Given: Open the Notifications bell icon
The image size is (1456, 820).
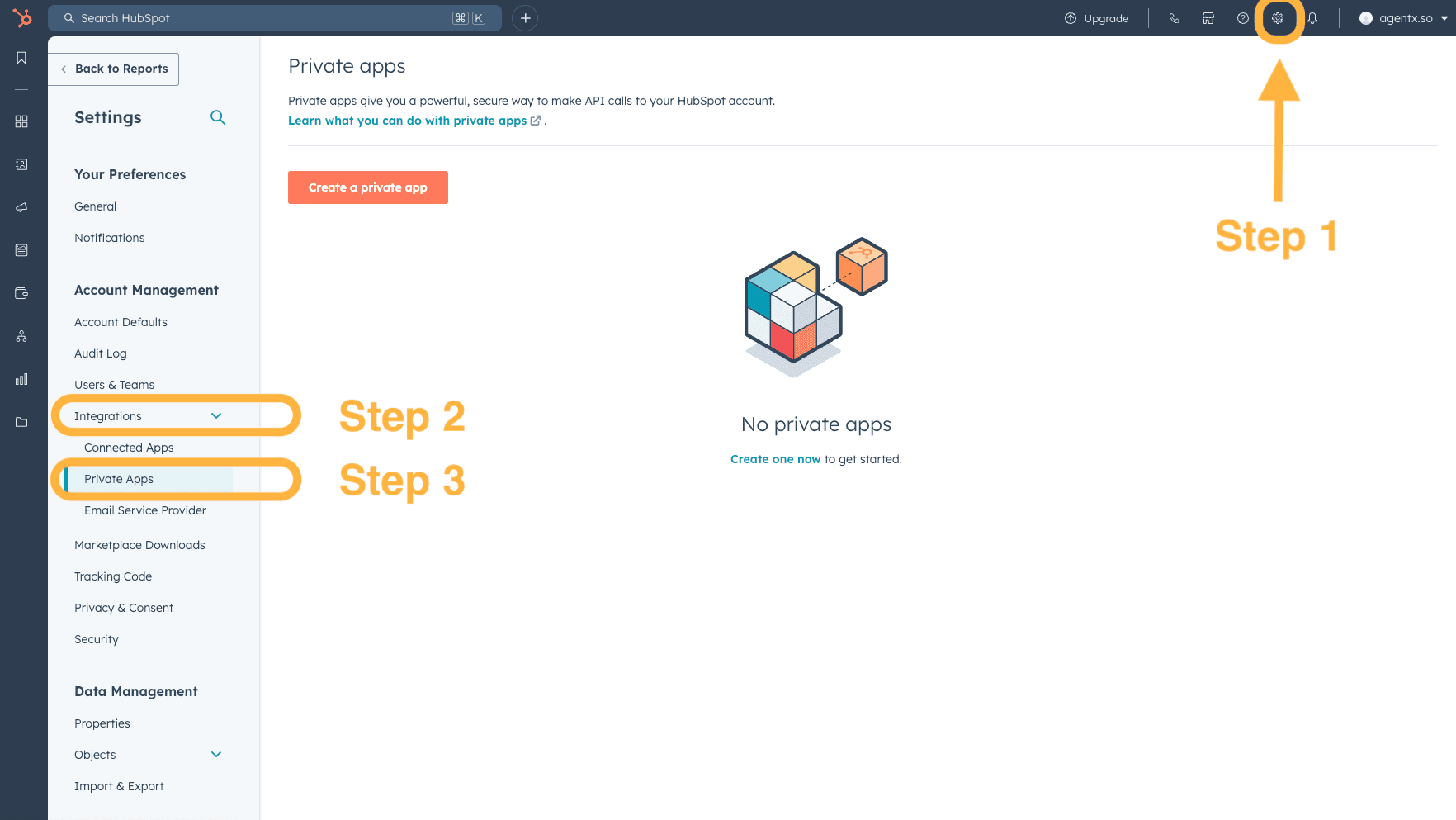Looking at the screenshot, I should (1312, 18).
